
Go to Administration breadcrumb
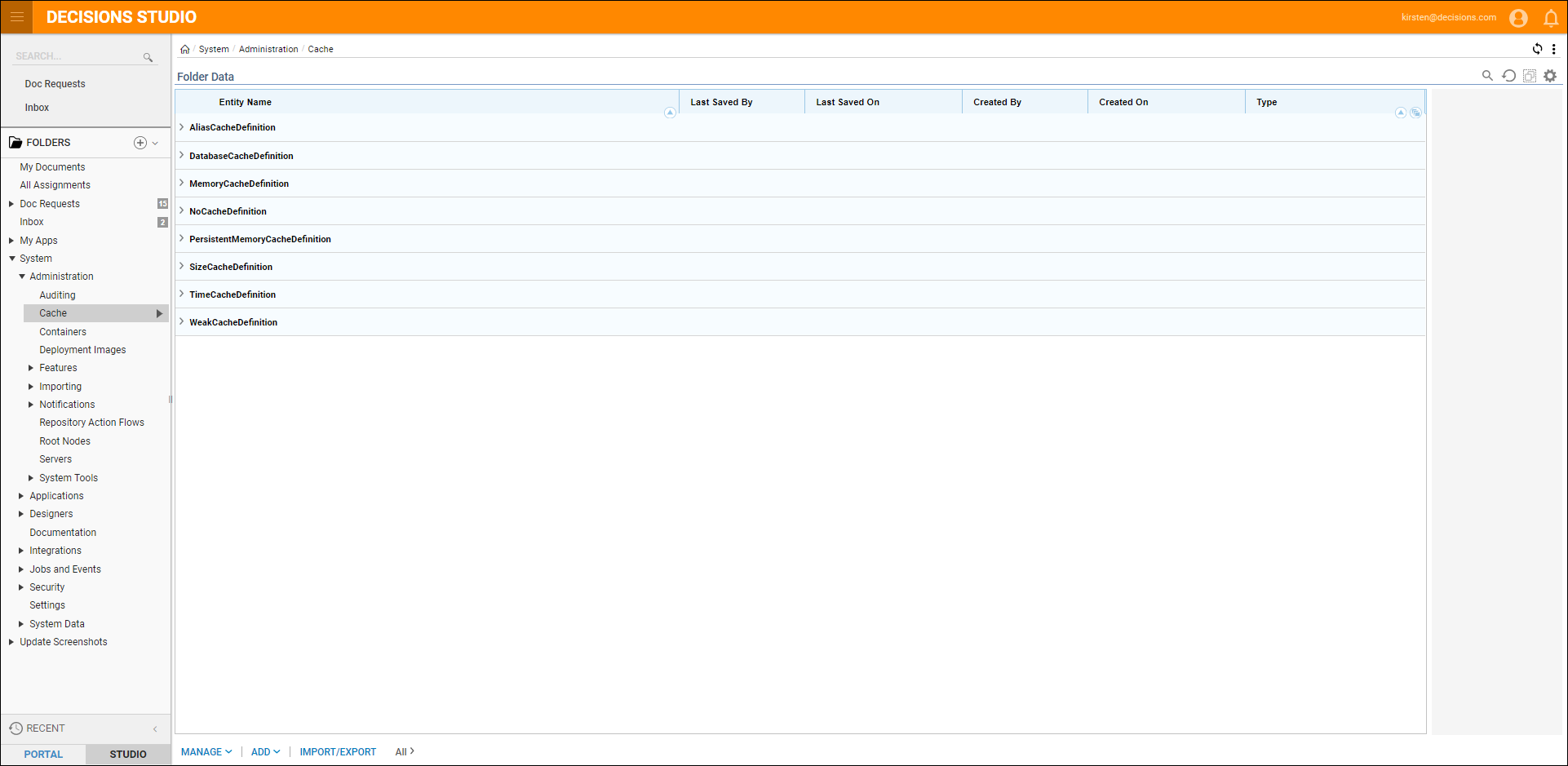pos(268,49)
